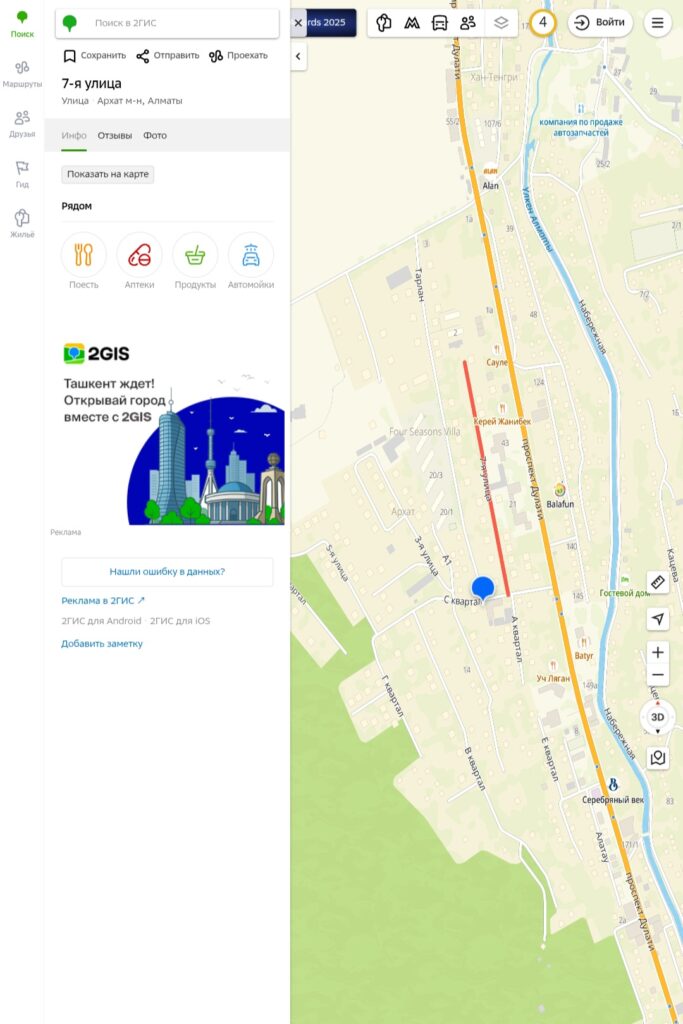The width and height of the screenshot is (683, 1024).
Task: Toggle the metro layer icon
Action: tap(411, 23)
